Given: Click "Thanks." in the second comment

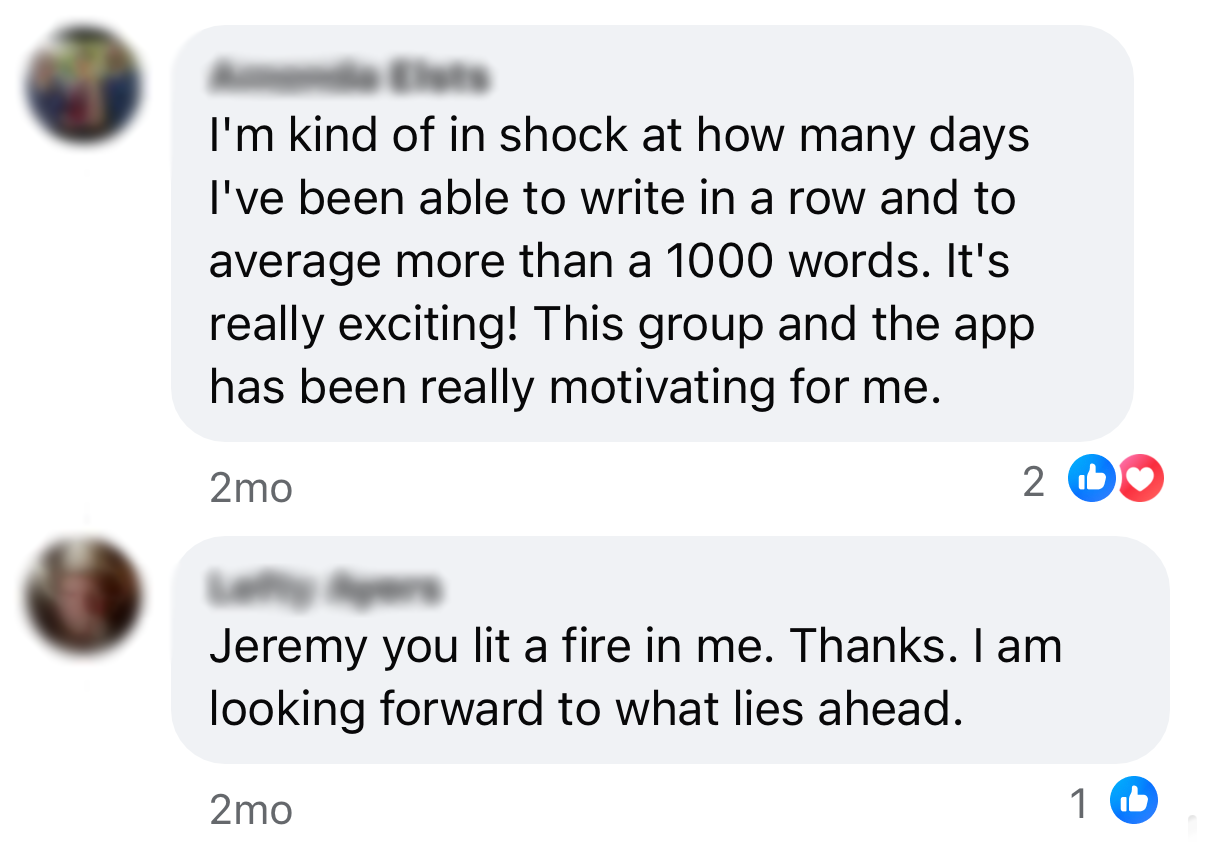Looking at the screenshot, I should [x=868, y=647].
